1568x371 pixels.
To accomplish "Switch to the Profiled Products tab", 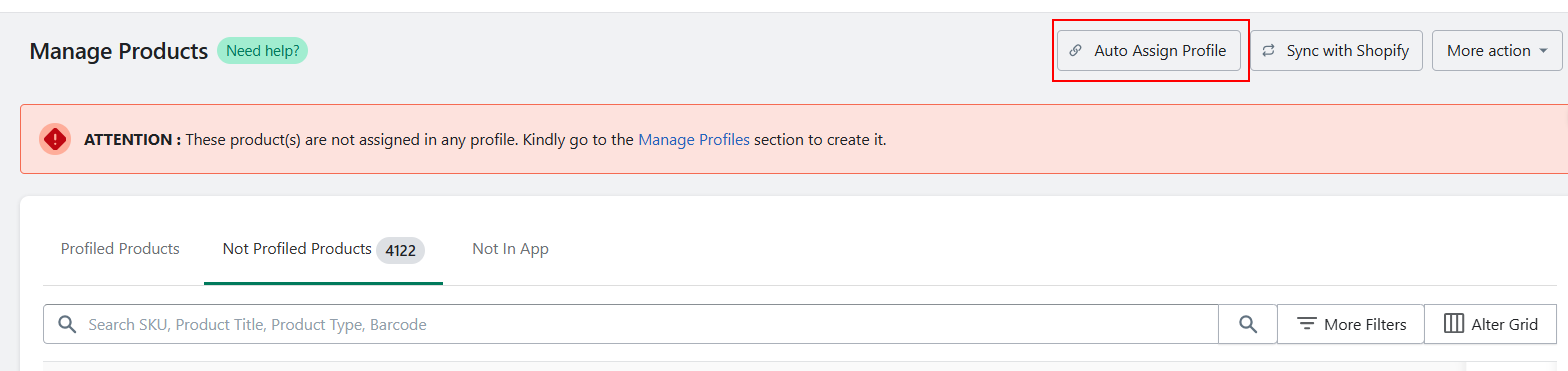I will click(x=120, y=249).
